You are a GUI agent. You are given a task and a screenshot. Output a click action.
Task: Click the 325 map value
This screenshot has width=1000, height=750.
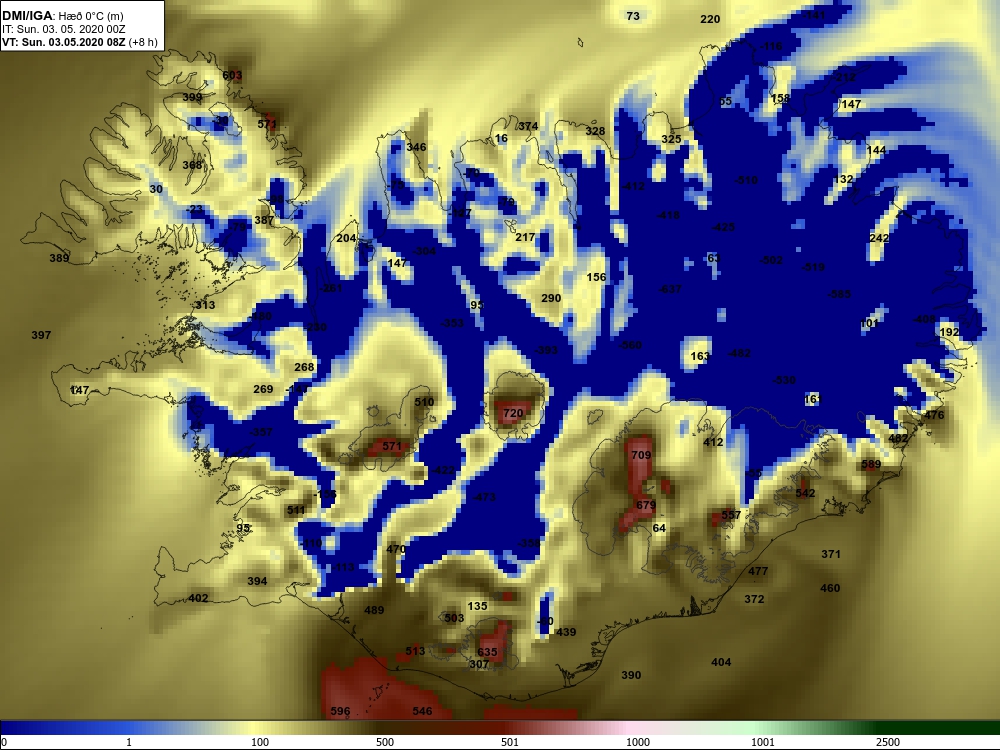(x=671, y=139)
